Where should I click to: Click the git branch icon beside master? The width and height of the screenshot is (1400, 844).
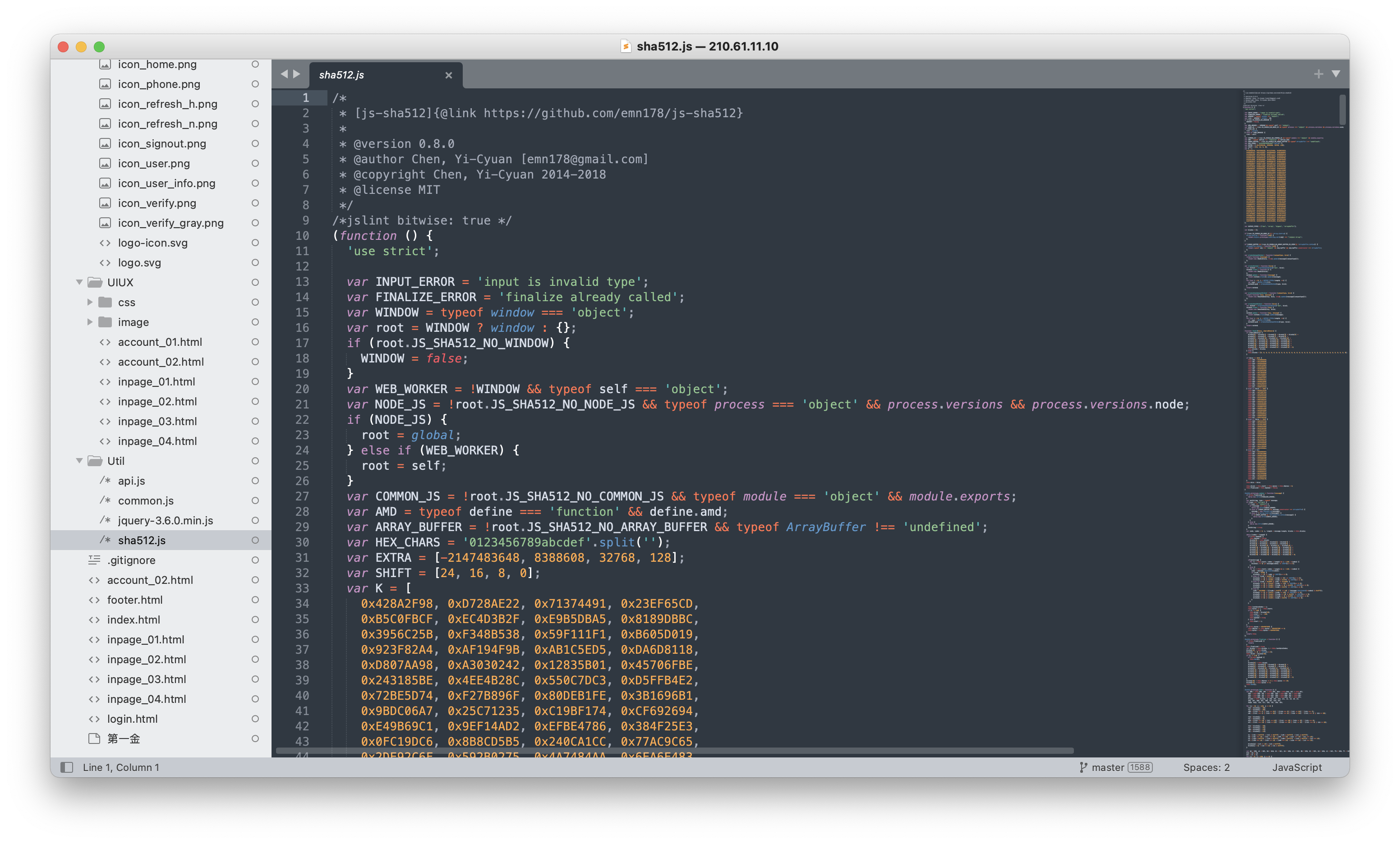(1083, 767)
